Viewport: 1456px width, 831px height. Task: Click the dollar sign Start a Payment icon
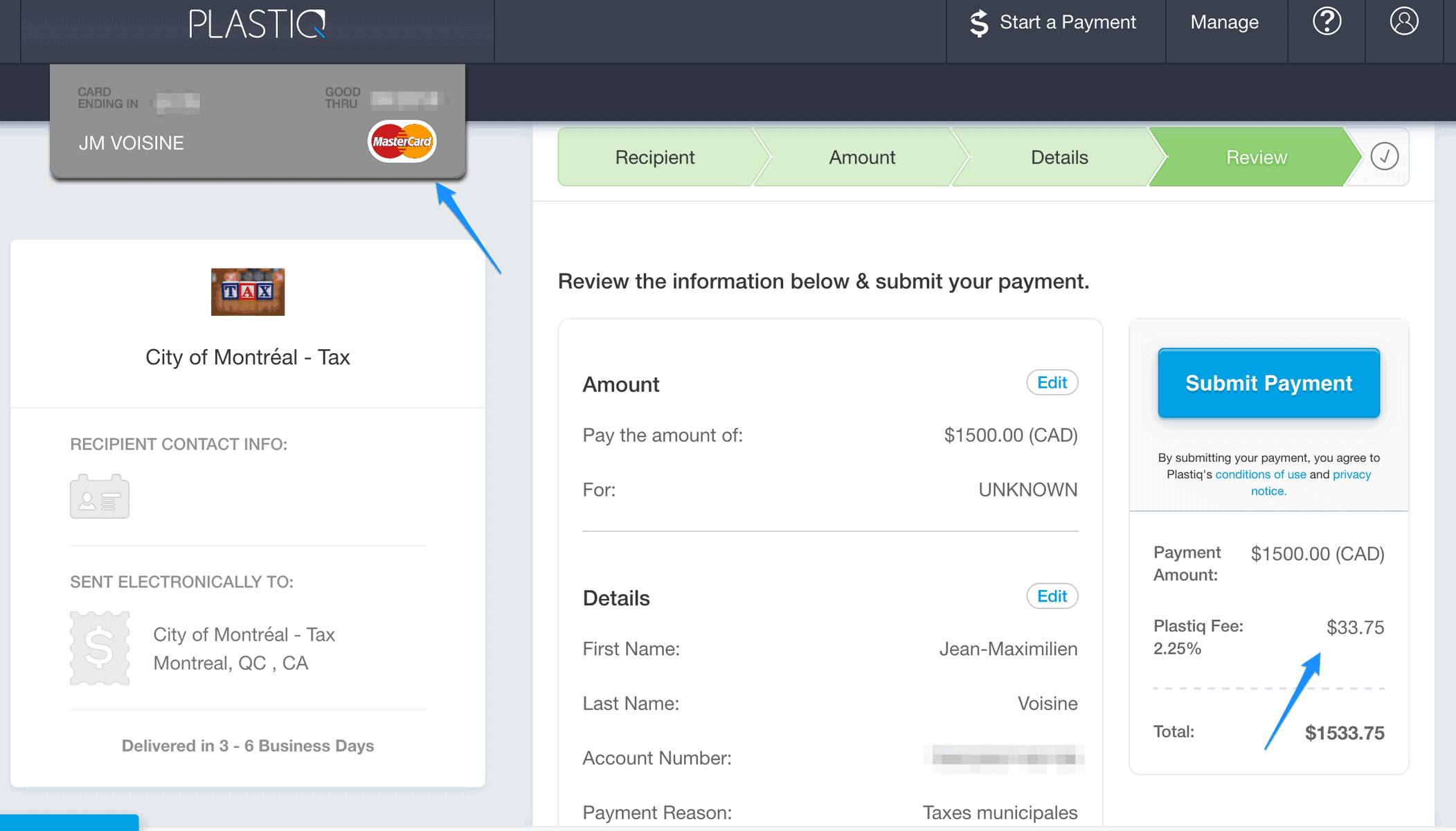978,23
